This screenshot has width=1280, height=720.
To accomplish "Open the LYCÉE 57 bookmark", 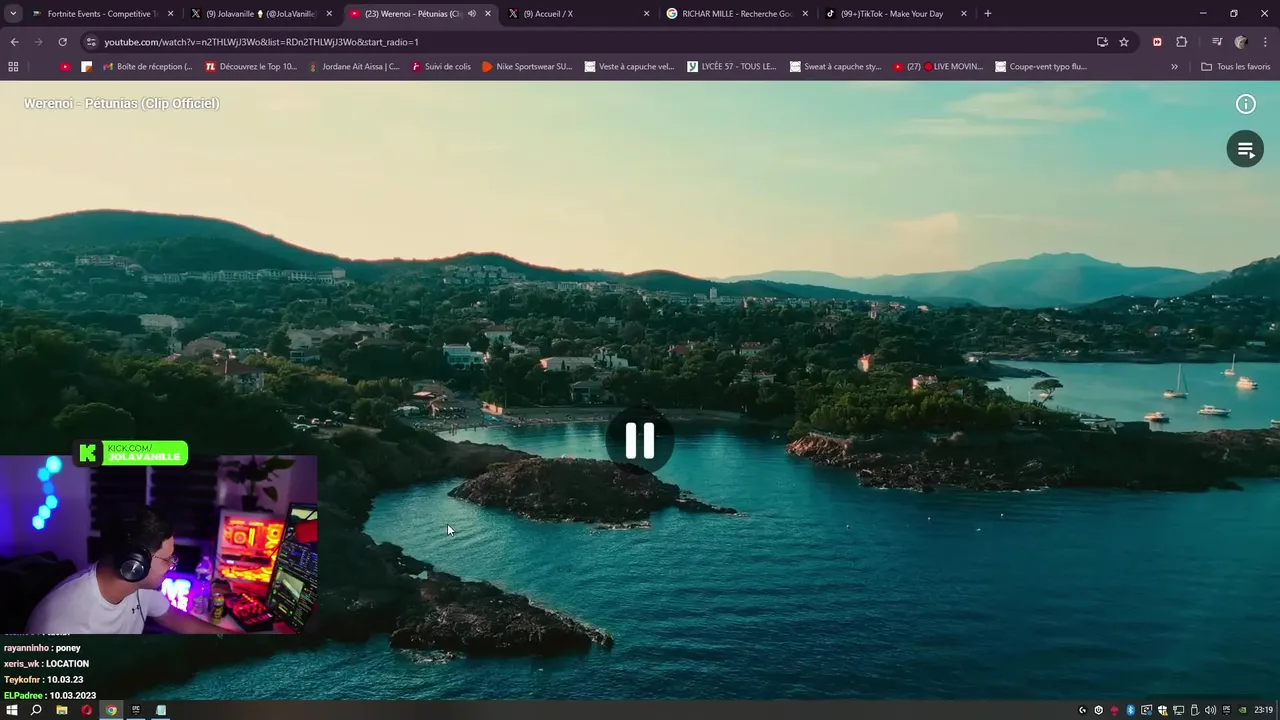I will point(732,67).
